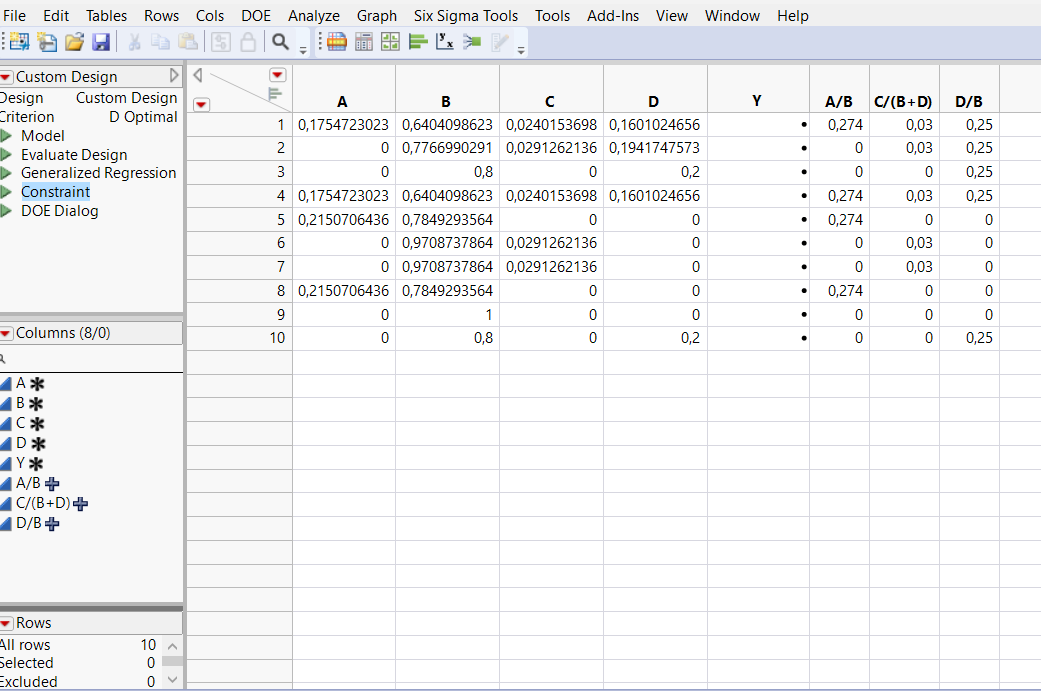1041x691 pixels.
Task: Click the Fit Y by X toolbar icon
Action: [x=444, y=41]
